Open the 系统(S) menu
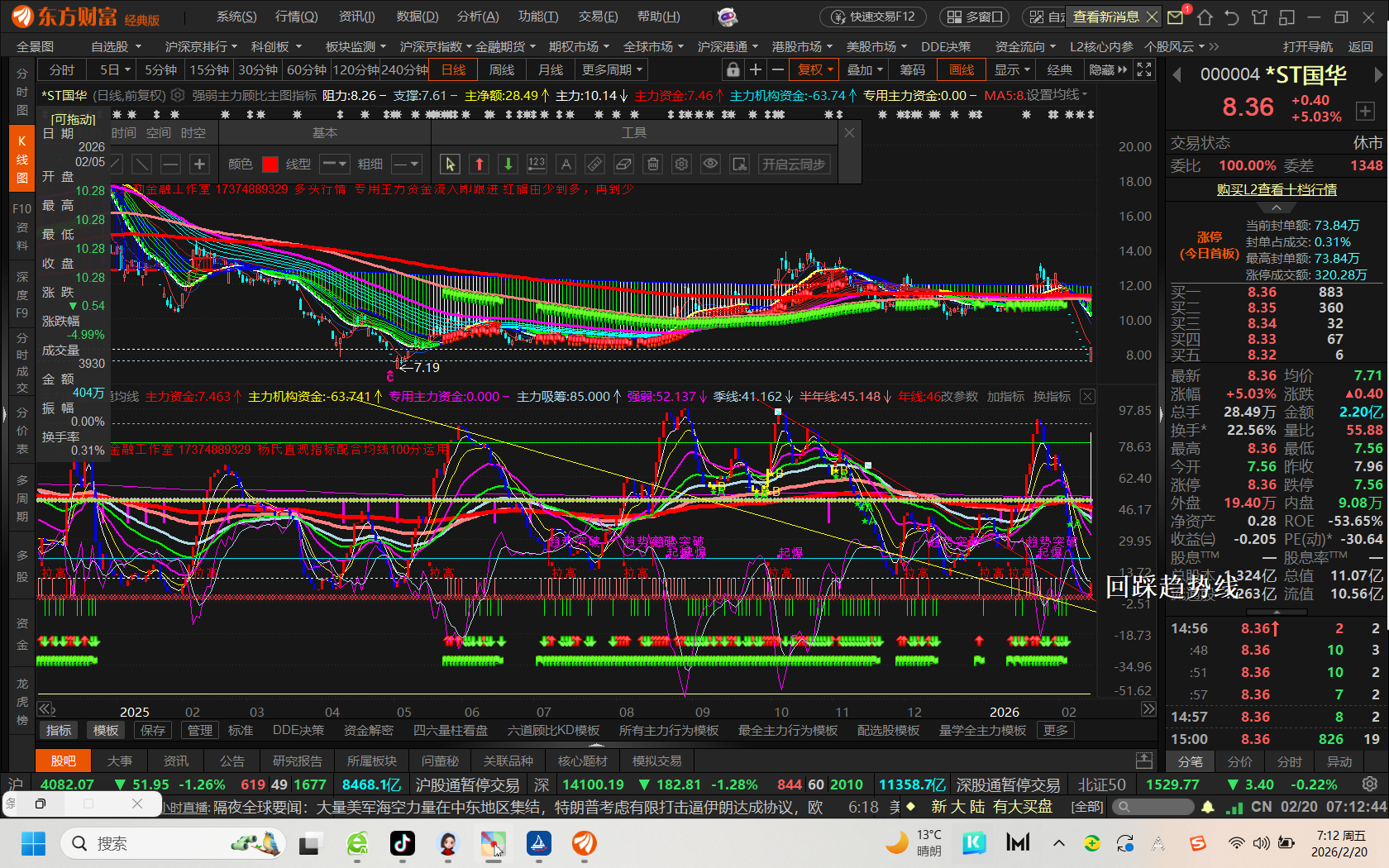 (236, 17)
